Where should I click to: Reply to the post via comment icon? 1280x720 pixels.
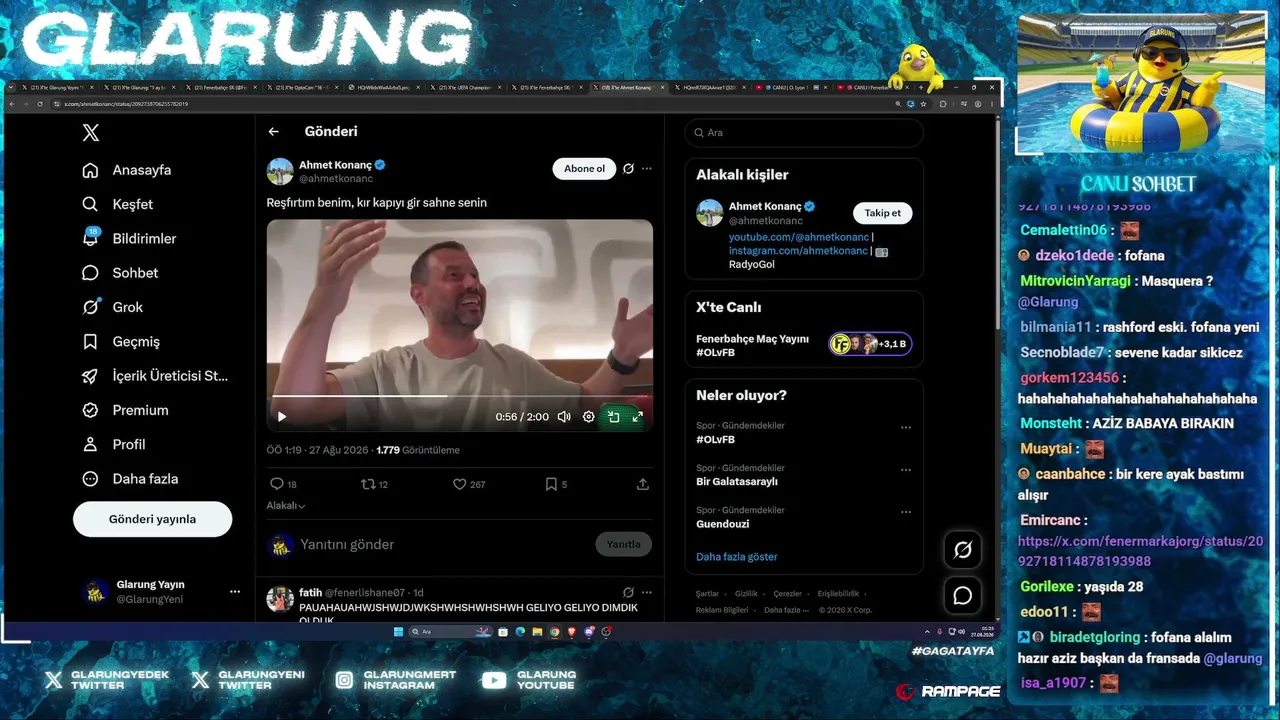tap(277, 484)
